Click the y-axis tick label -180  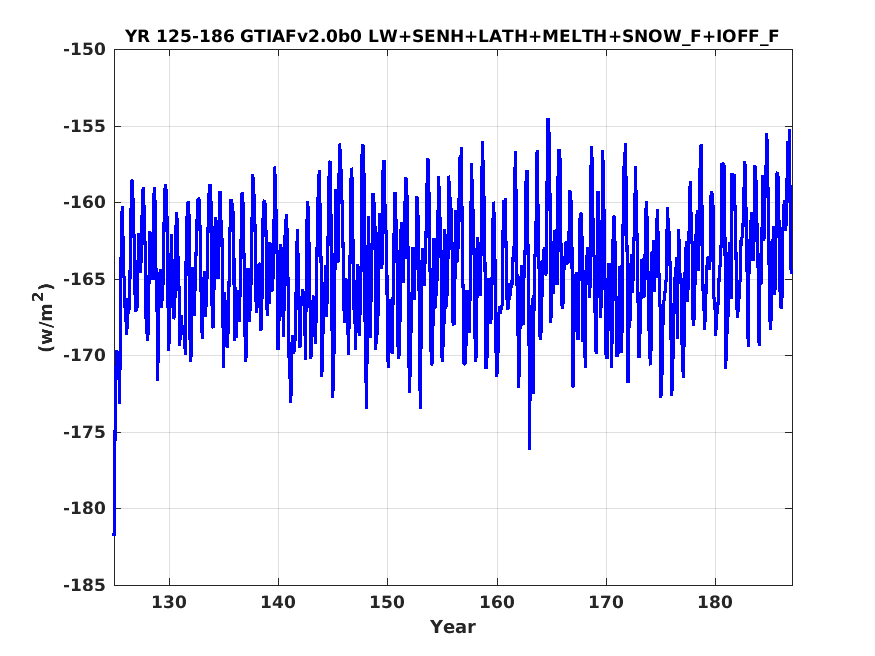(84, 508)
